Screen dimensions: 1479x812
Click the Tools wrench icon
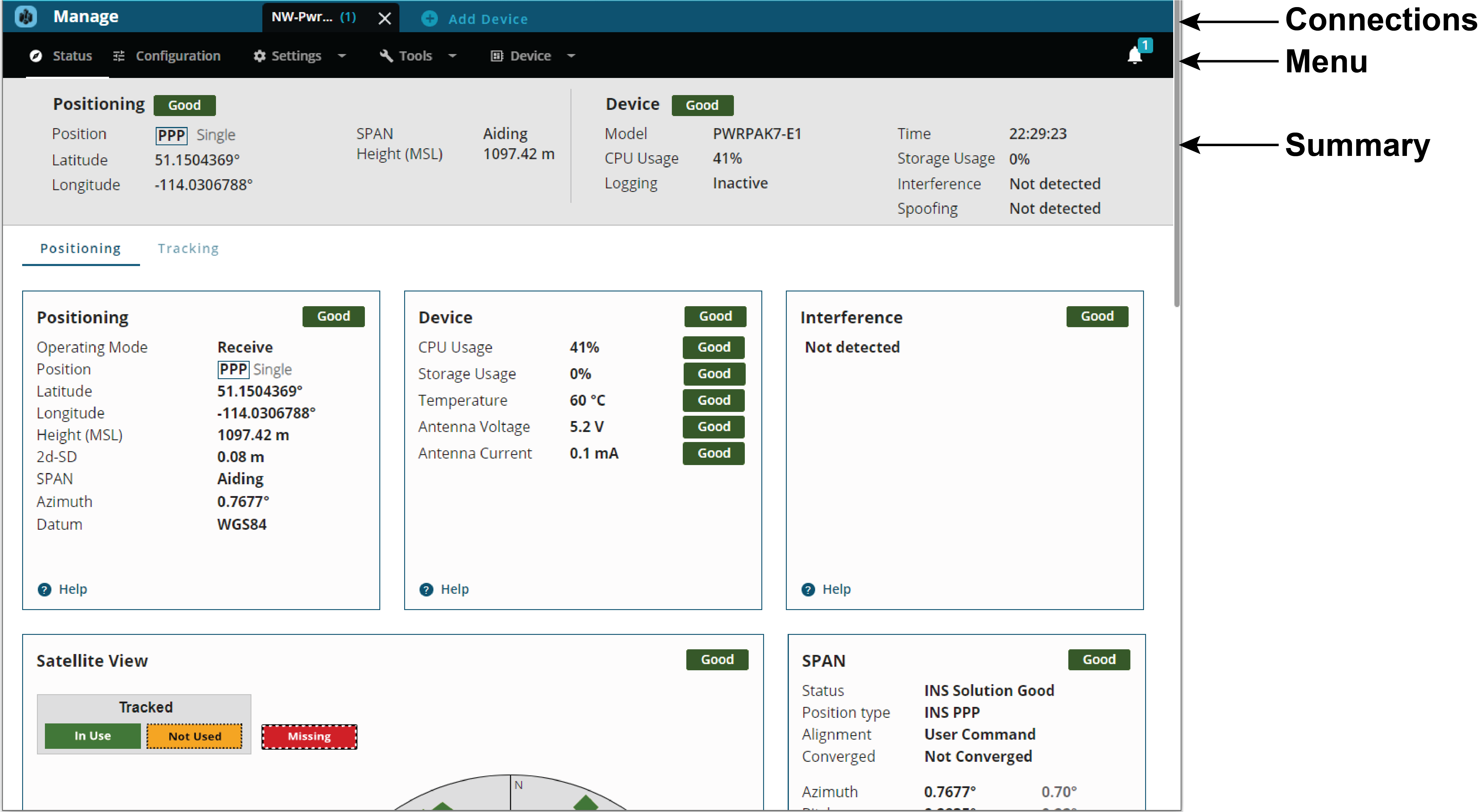(x=386, y=56)
